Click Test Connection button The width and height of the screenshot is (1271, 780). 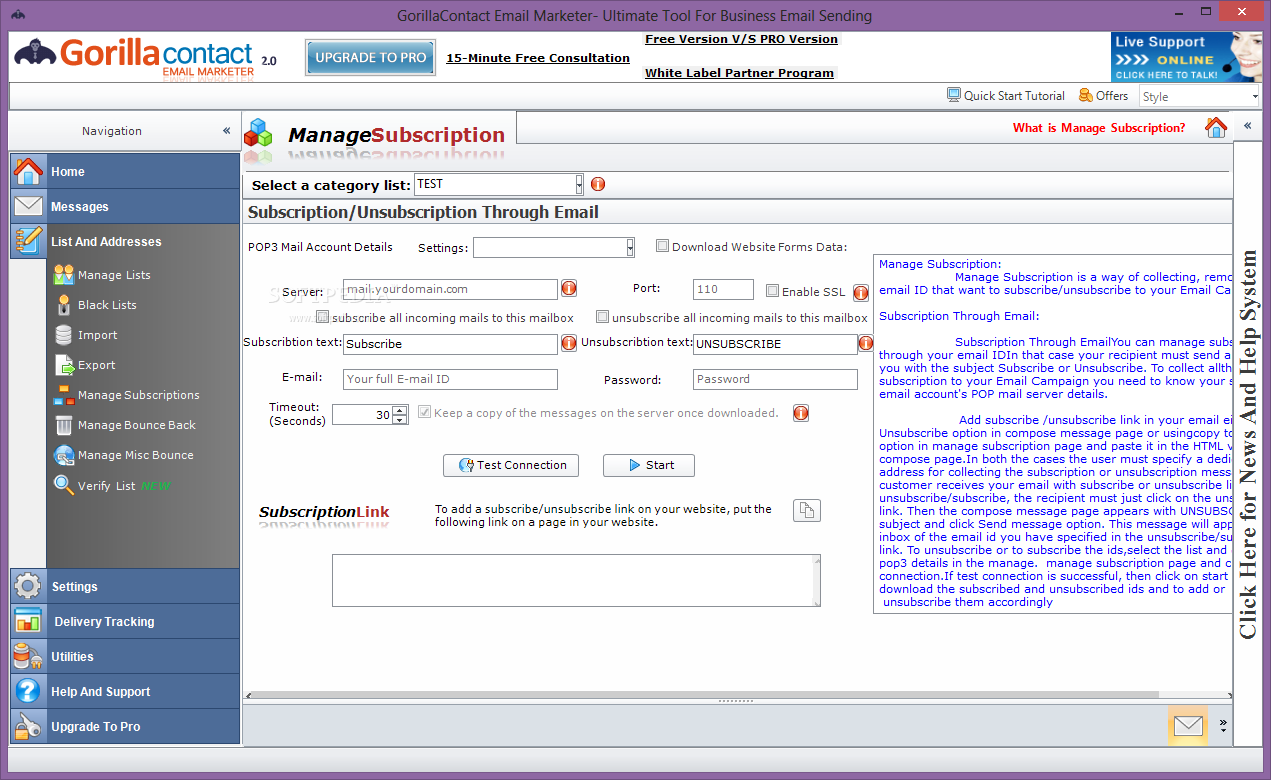pyautogui.click(x=513, y=465)
